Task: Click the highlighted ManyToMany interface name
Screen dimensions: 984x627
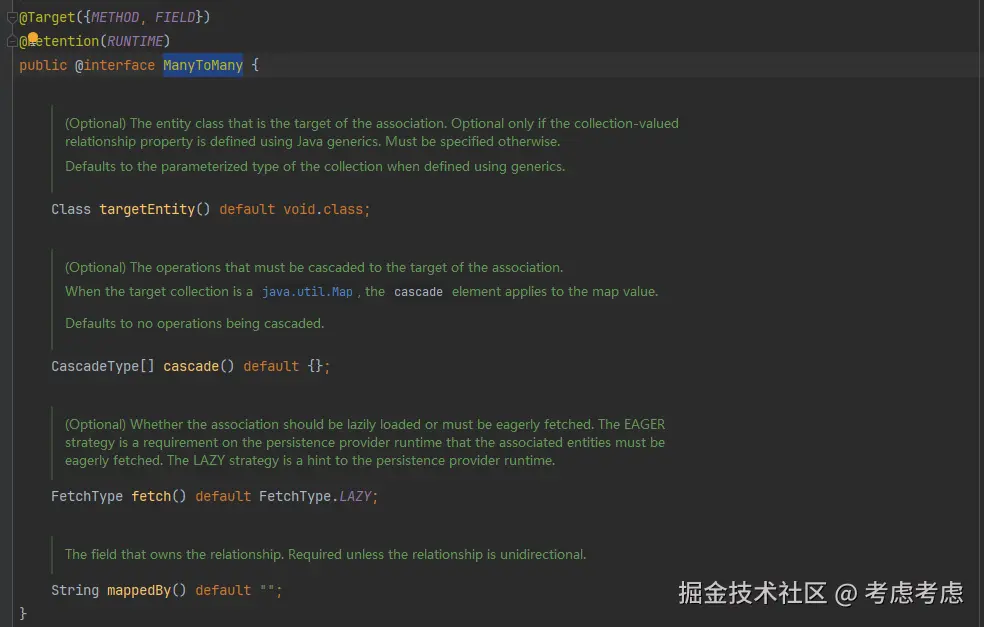Action: 203,65
